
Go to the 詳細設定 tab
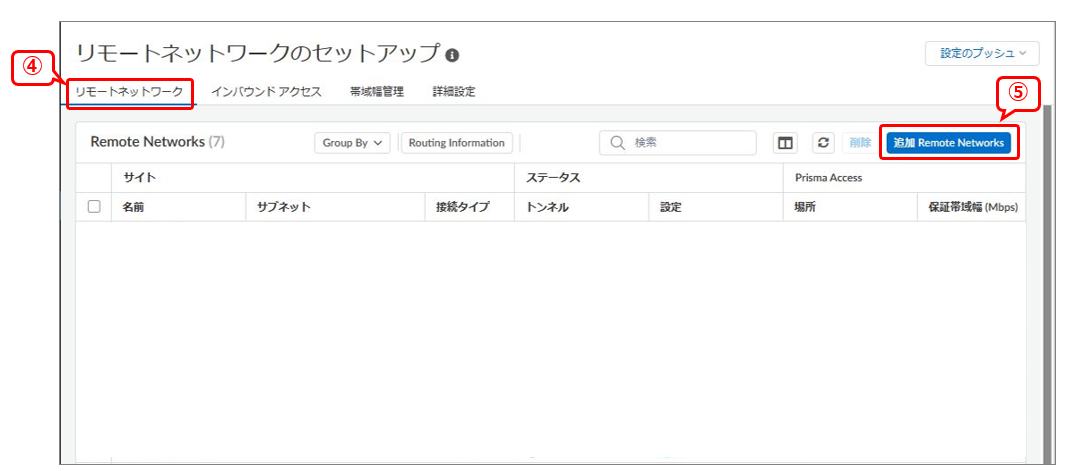pyautogui.click(x=453, y=91)
